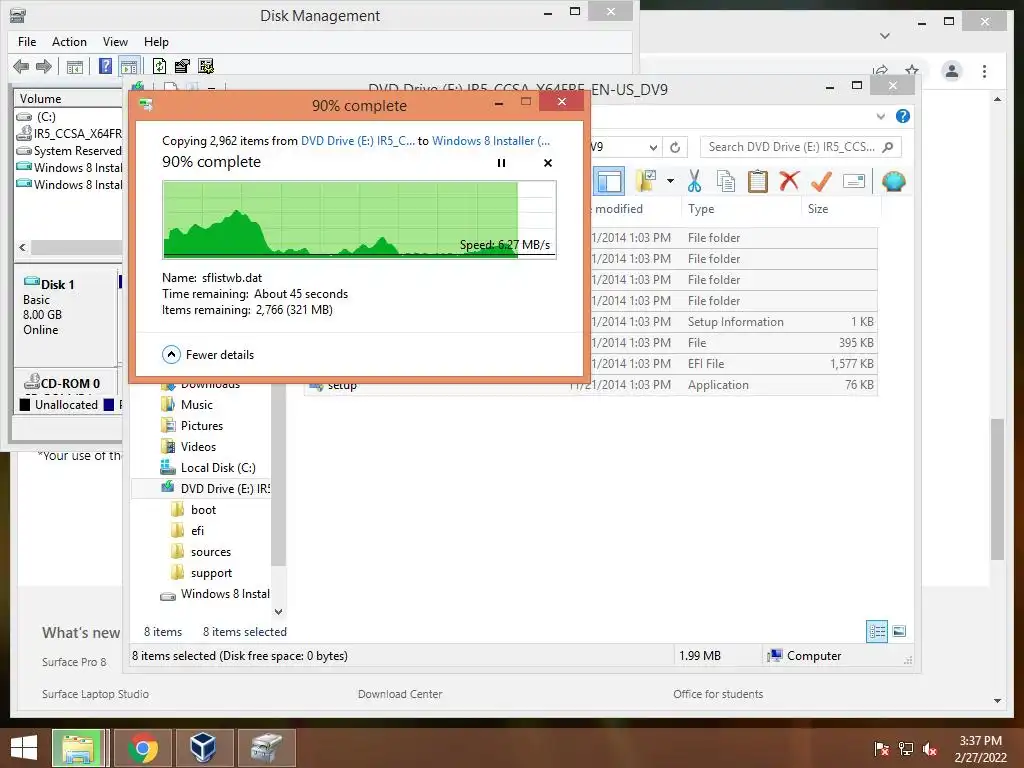Click the folder options icon in Explorer
Screen dimensions: 1024x768
coord(646,181)
